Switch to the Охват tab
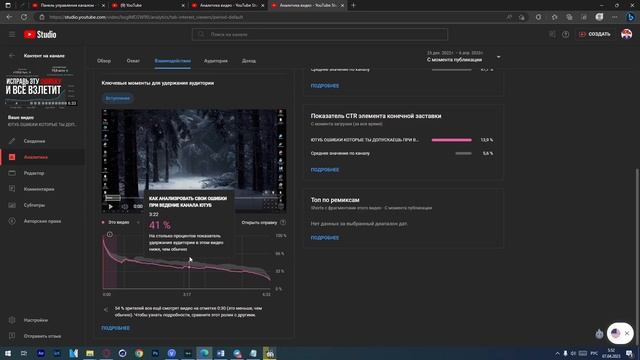This screenshot has height=360, width=640. tap(133, 61)
